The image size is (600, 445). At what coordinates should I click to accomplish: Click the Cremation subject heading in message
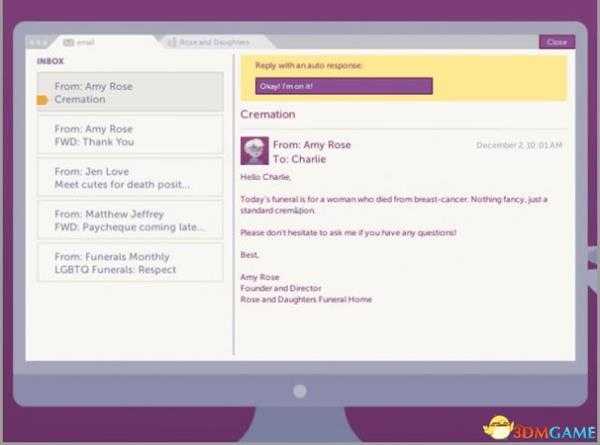coord(267,115)
